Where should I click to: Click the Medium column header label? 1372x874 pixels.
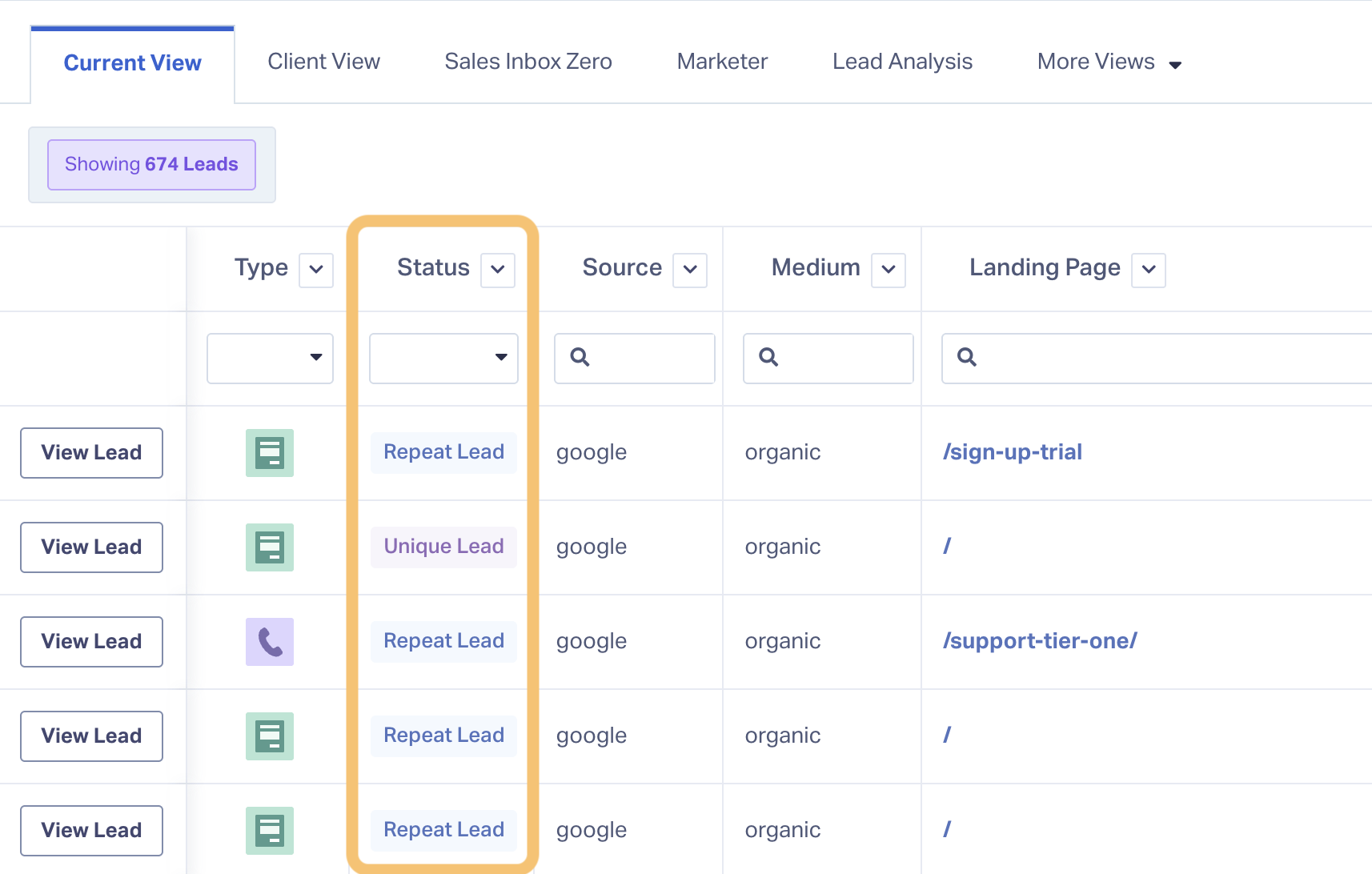coord(816,267)
